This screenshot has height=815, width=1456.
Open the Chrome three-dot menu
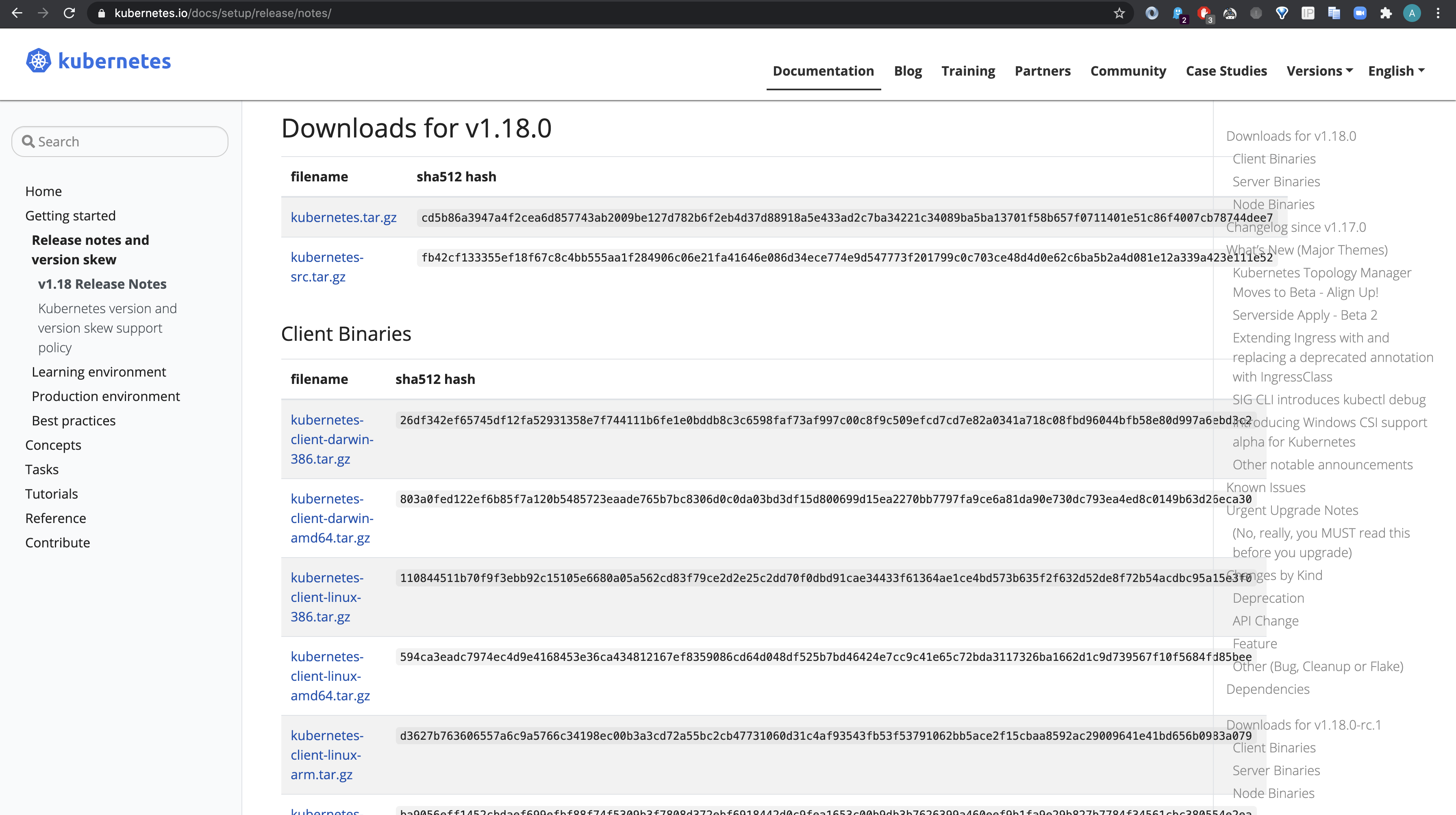1439,13
